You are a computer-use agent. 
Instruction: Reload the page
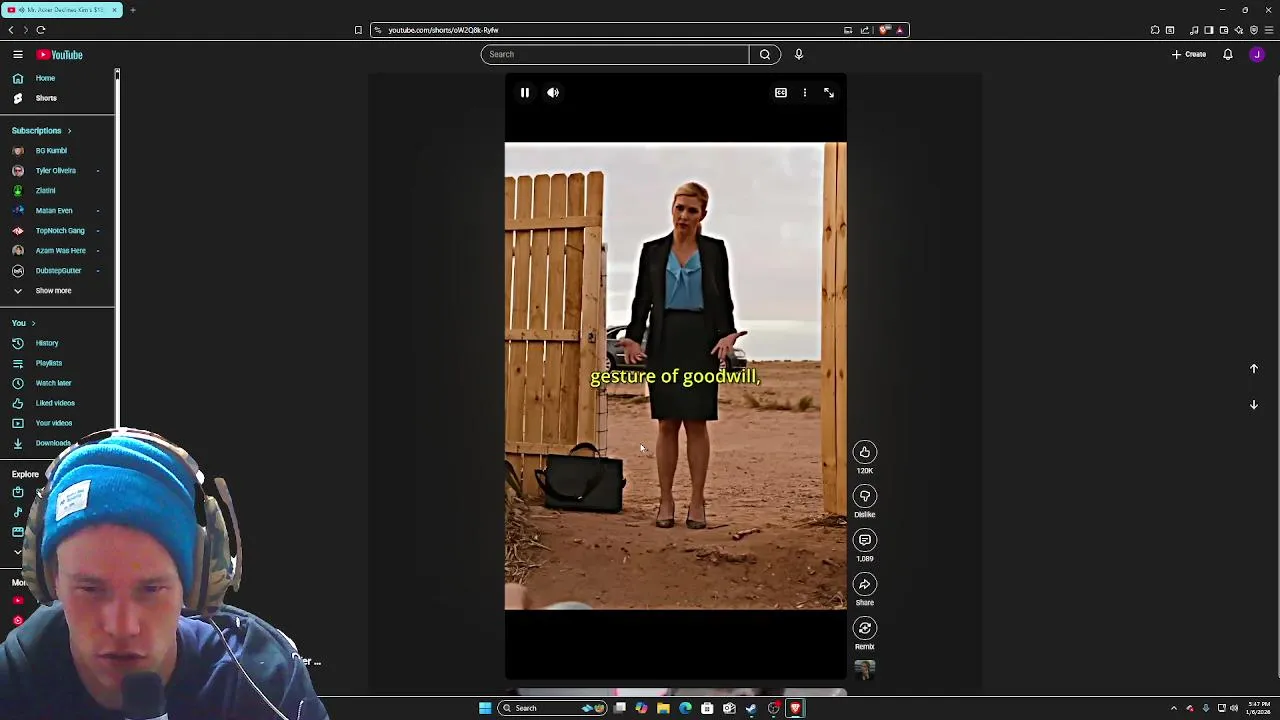pyautogui.click(x=41, y=30)
